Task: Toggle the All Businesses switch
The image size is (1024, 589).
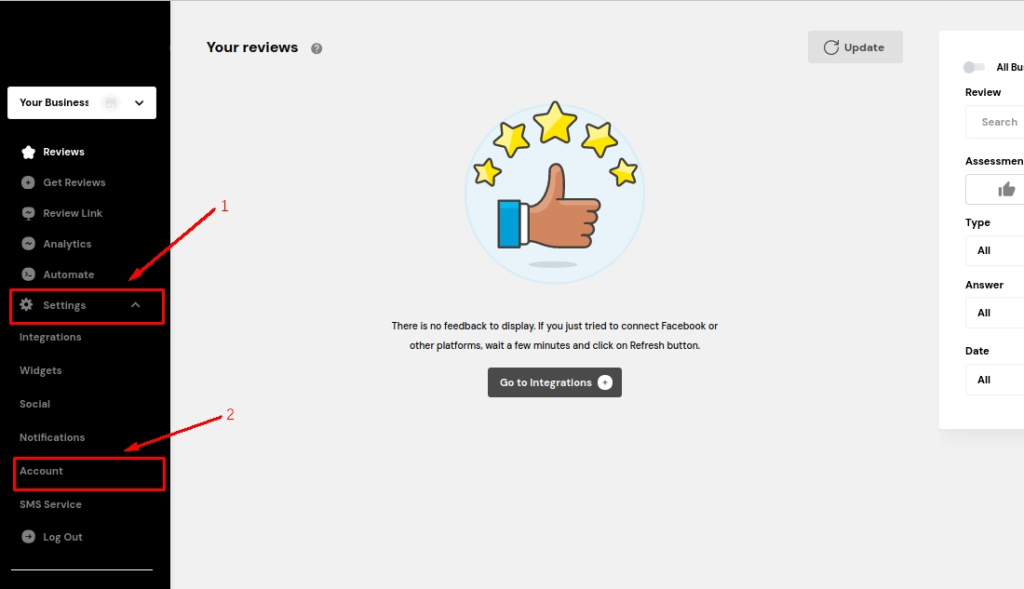Action: click(x=973, y=67)
